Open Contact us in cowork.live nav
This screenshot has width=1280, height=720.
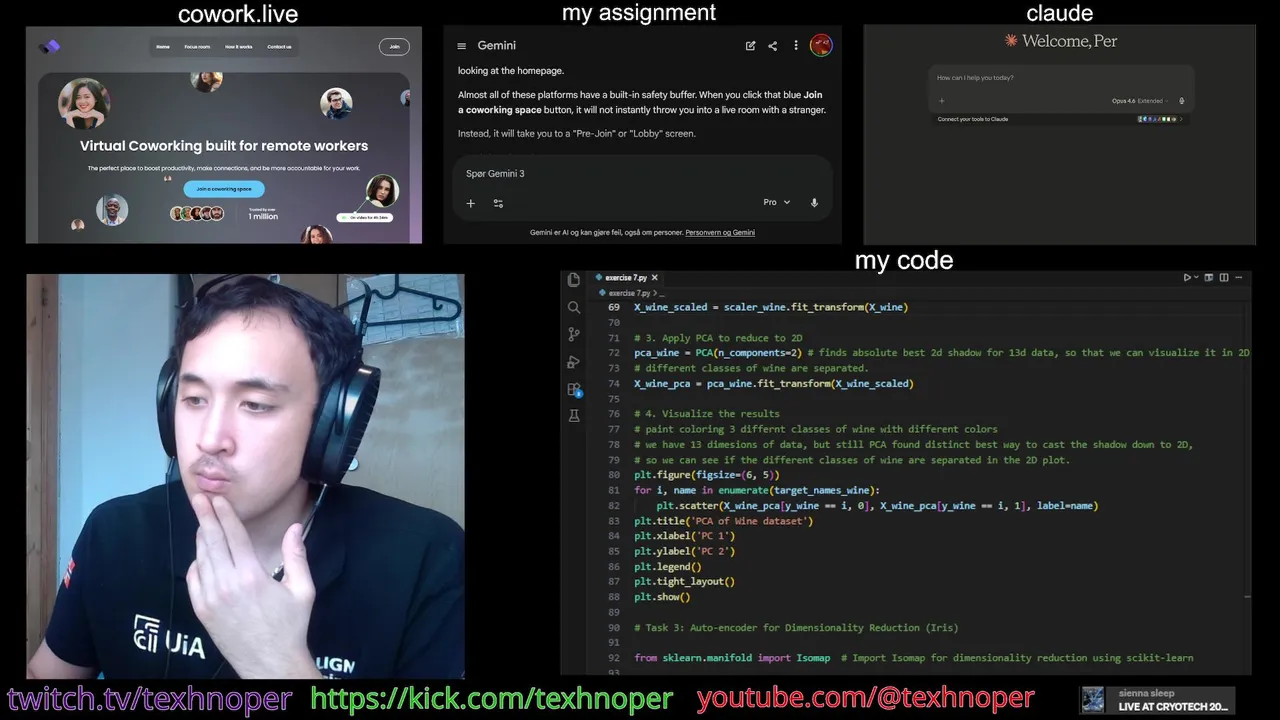click(x=279, y=47)
